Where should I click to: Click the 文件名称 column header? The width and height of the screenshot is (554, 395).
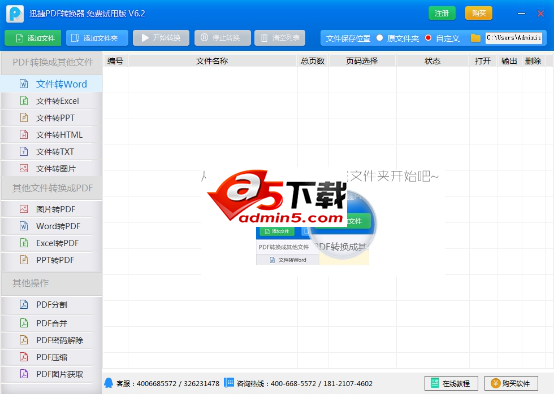212,61
